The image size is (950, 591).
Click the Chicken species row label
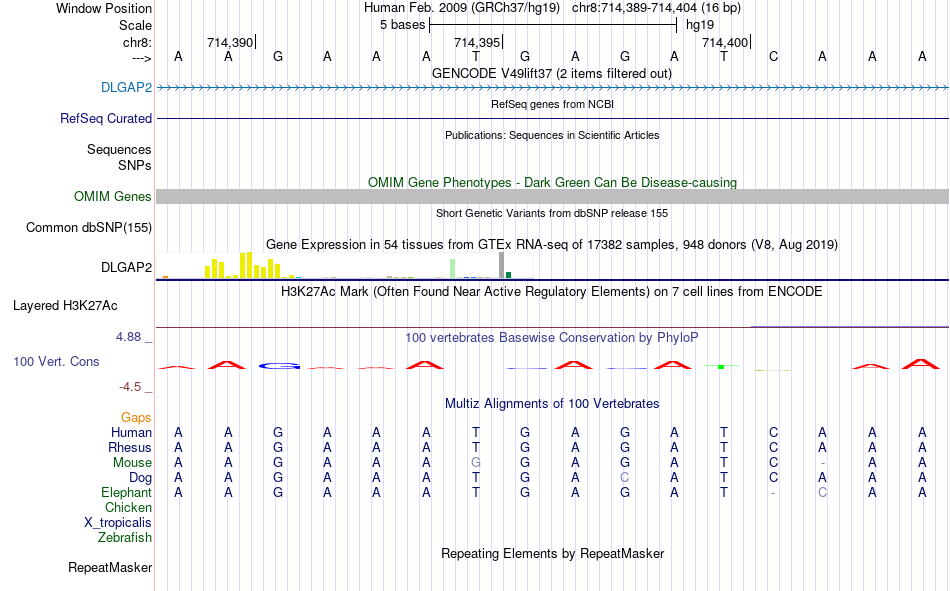pos(128,507)
